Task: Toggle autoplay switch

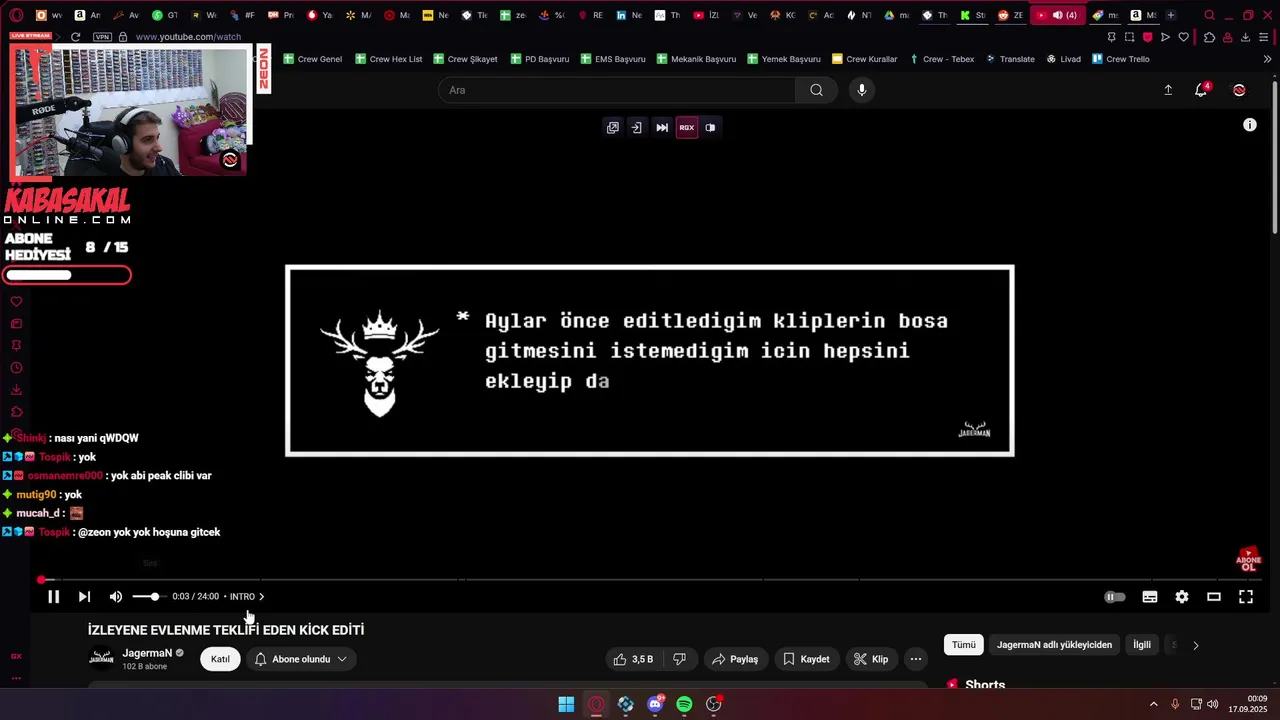Action: pyautogui.click(x=1115, y=597)
